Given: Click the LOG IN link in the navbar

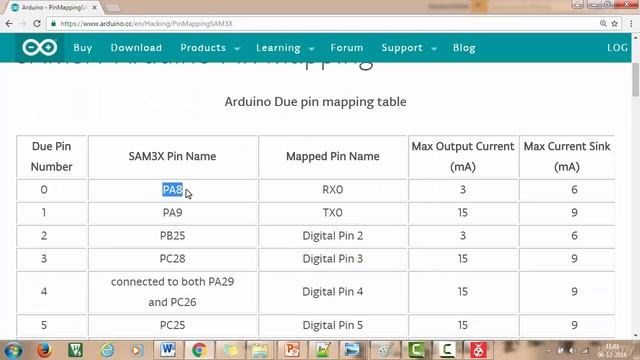Looking at the screenshot, I should tap(617, 48).
